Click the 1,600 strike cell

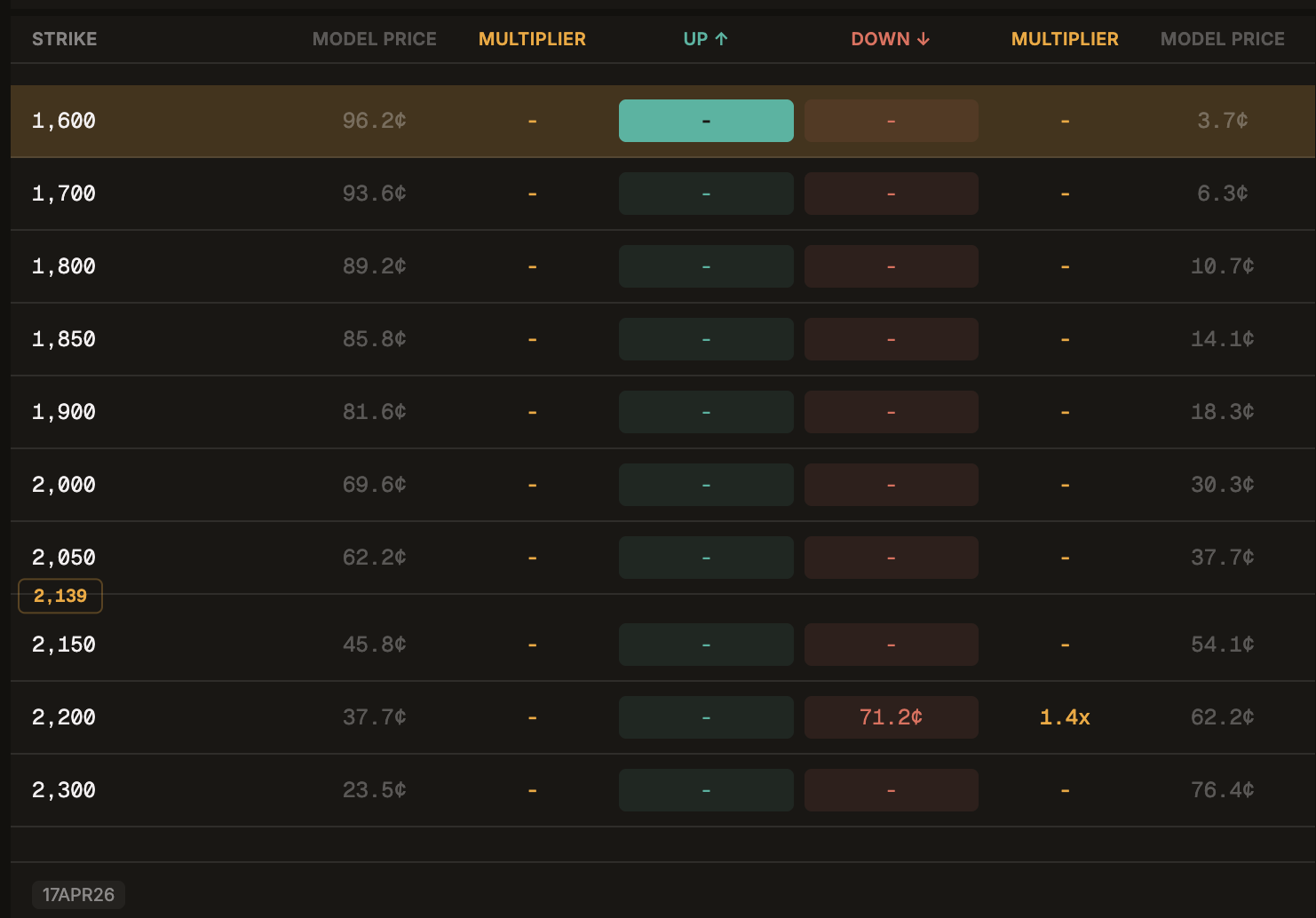point(64,121)
